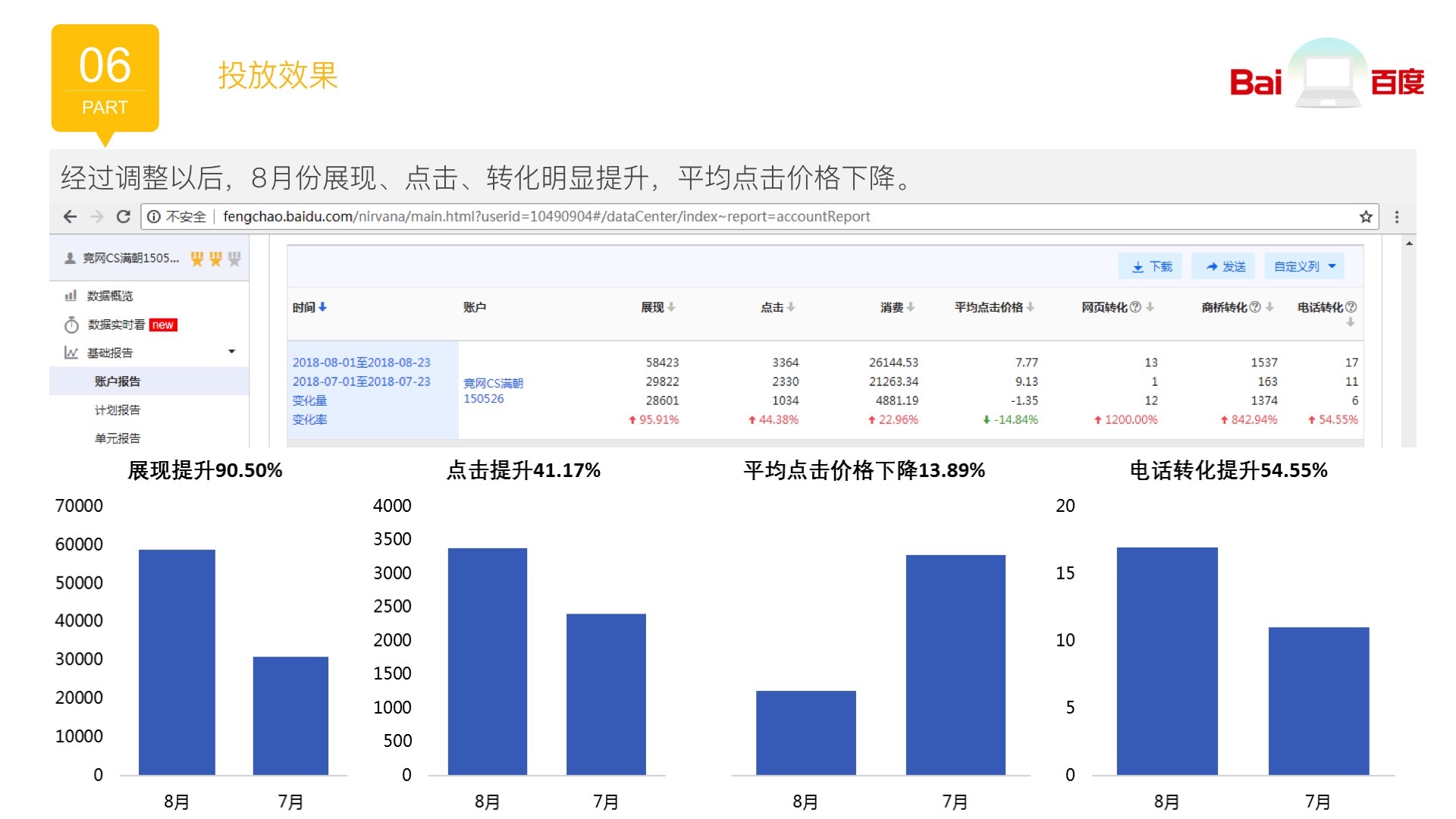
Task: Click the red new badge
Action: (x=163, y=325)
